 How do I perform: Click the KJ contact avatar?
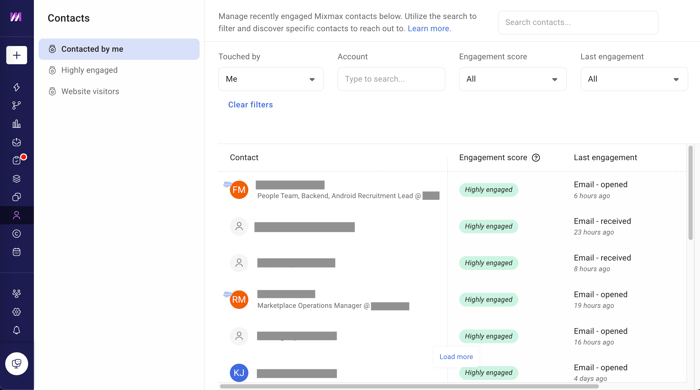(x=239, y=373)
